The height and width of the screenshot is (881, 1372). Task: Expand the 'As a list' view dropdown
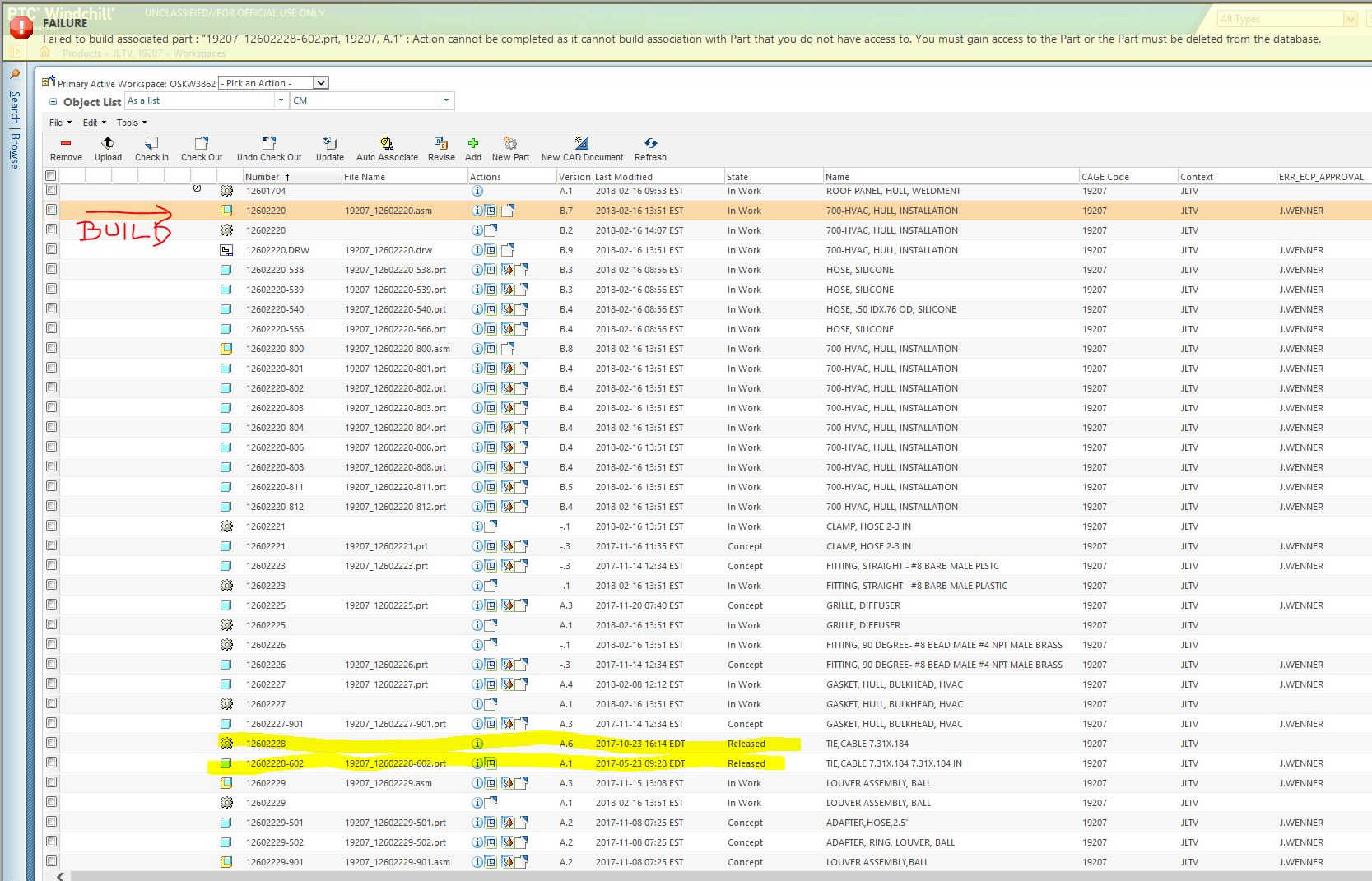tap(281, 101)
